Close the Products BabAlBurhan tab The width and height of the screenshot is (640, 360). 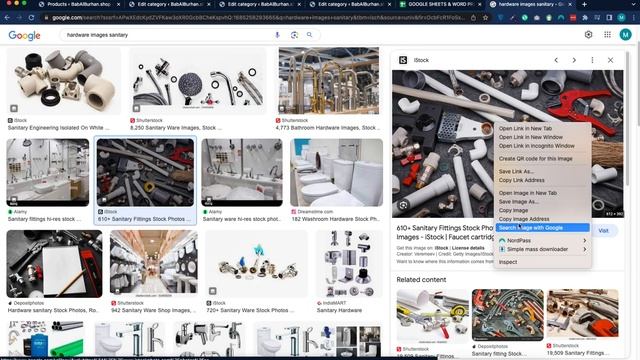pos(118,4)
